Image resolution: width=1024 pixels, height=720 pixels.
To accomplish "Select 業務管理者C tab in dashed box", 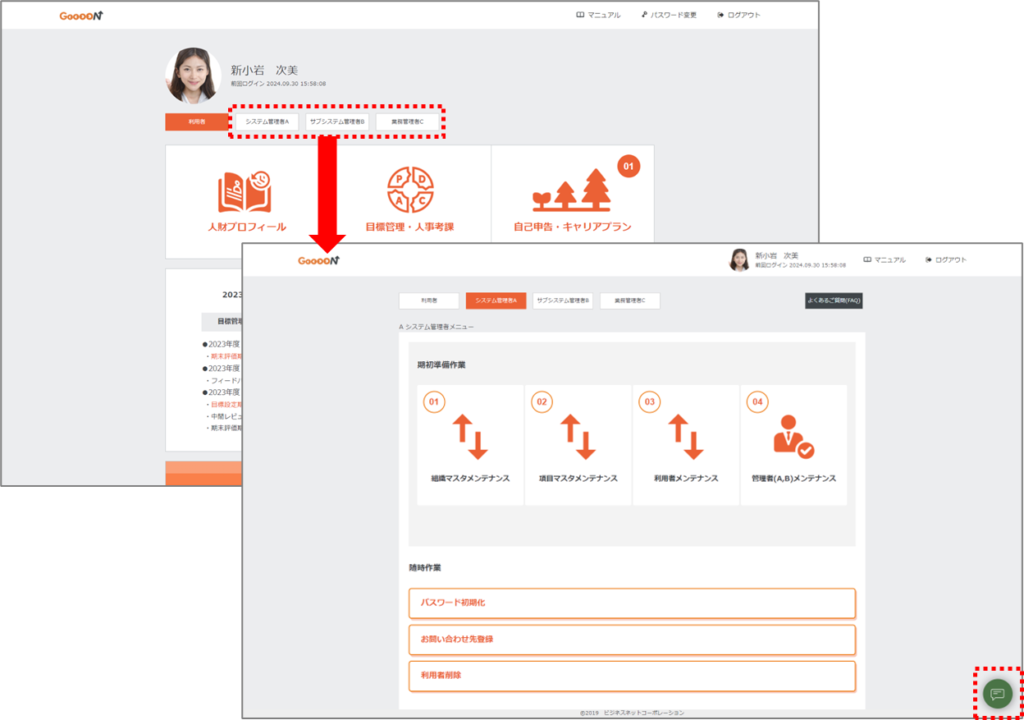I will (407, 122).
